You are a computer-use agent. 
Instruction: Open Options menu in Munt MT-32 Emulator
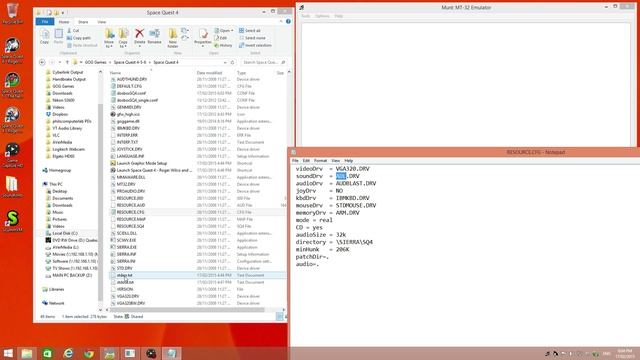[322, 16]
